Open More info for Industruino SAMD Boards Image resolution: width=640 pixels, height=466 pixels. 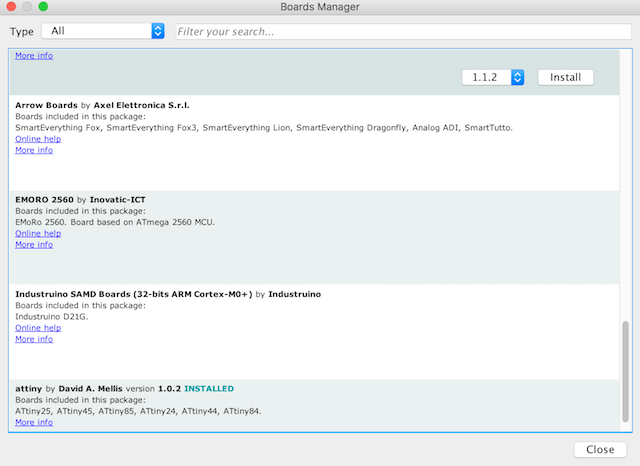(34, 339)
